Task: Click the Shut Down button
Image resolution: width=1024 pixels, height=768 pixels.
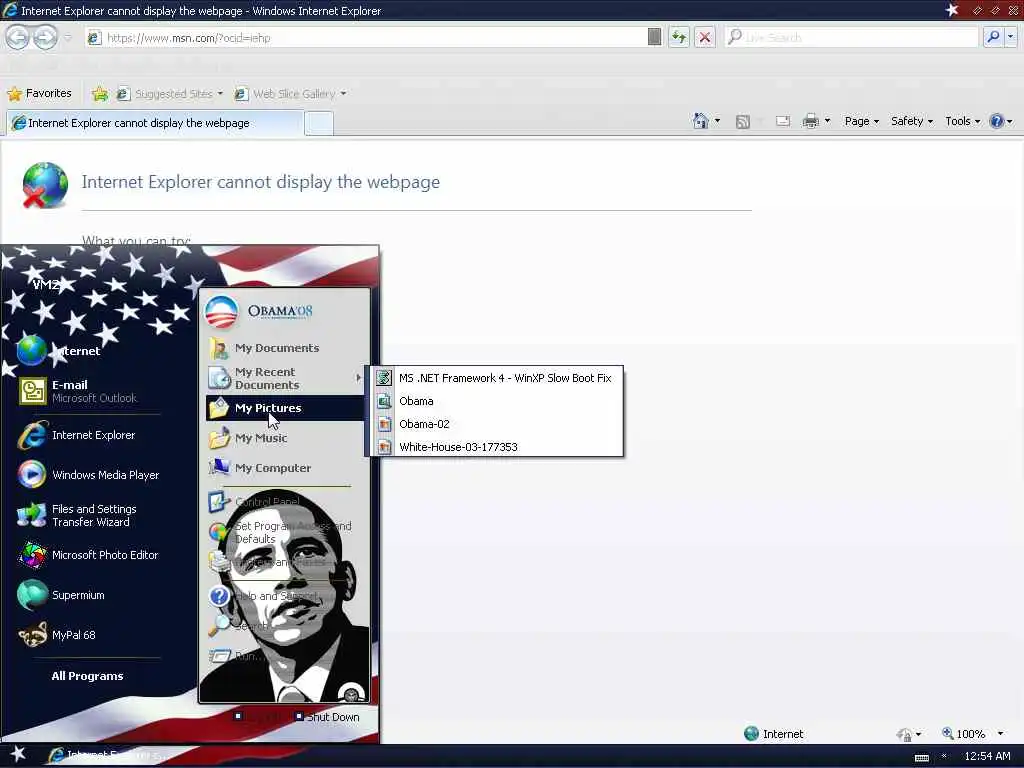Action: 327,717
